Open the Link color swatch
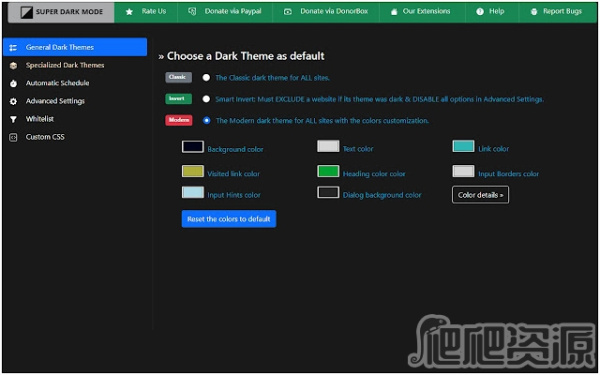 [463, 146]
